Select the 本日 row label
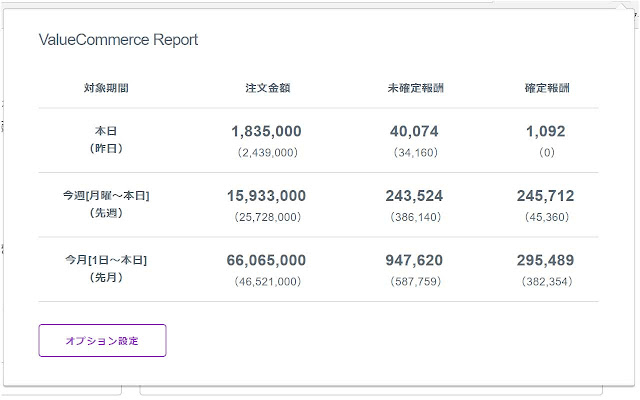The image size is (640, 400). click(106, 131)
